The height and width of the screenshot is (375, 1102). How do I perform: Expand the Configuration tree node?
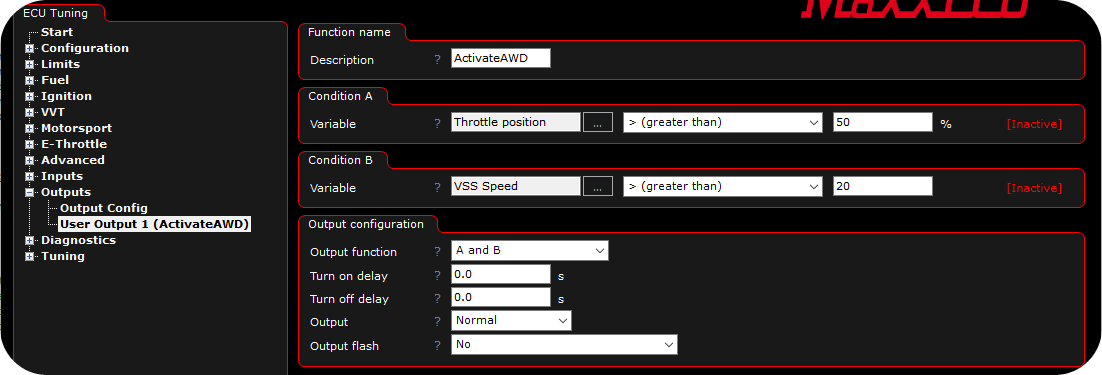click(x=30, y=48)
